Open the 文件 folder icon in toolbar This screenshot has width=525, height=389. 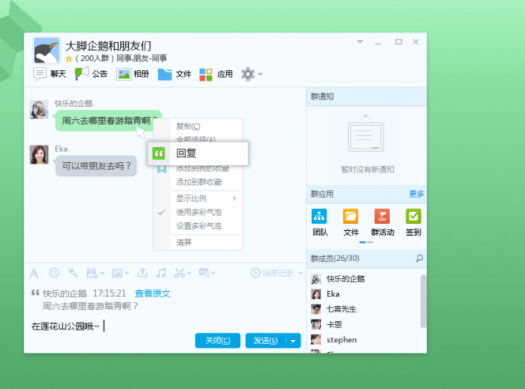165,74
